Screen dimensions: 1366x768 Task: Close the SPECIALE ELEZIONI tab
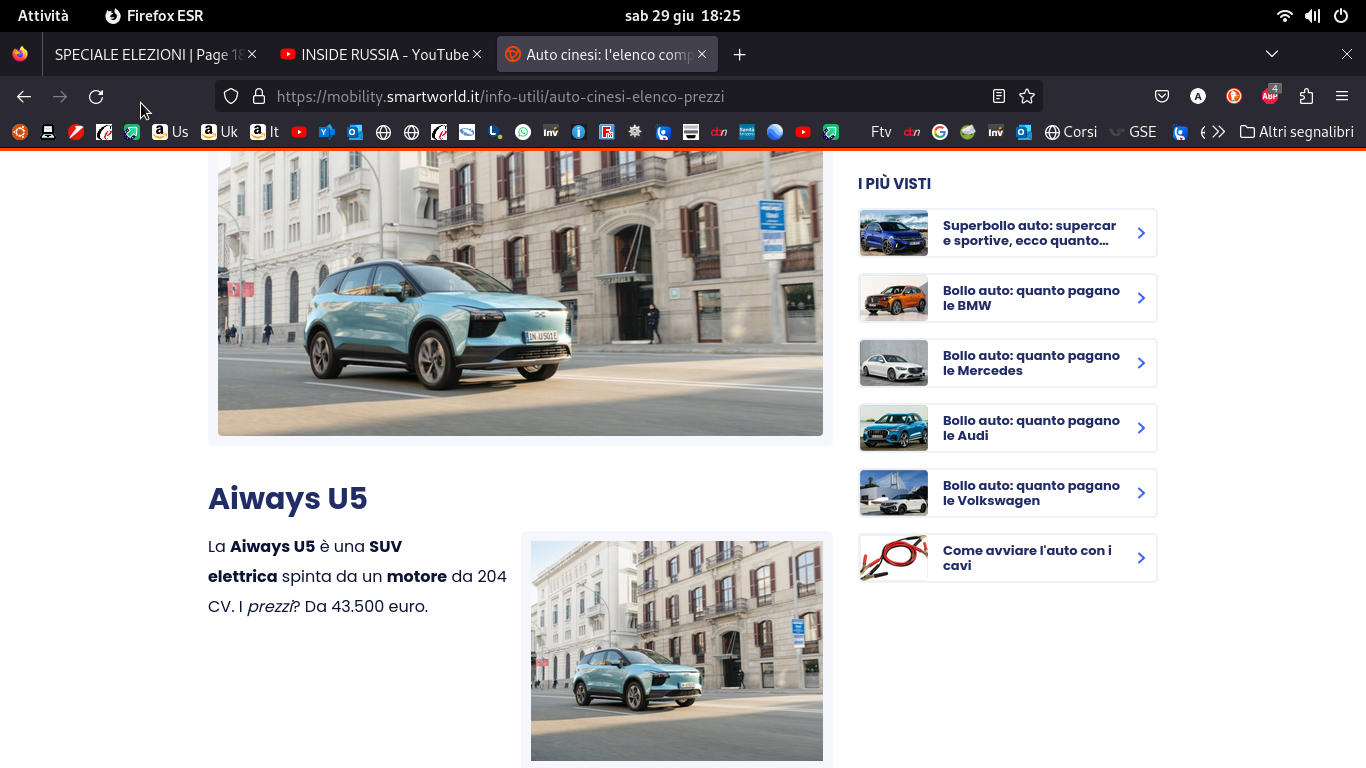tap(252, 54)
